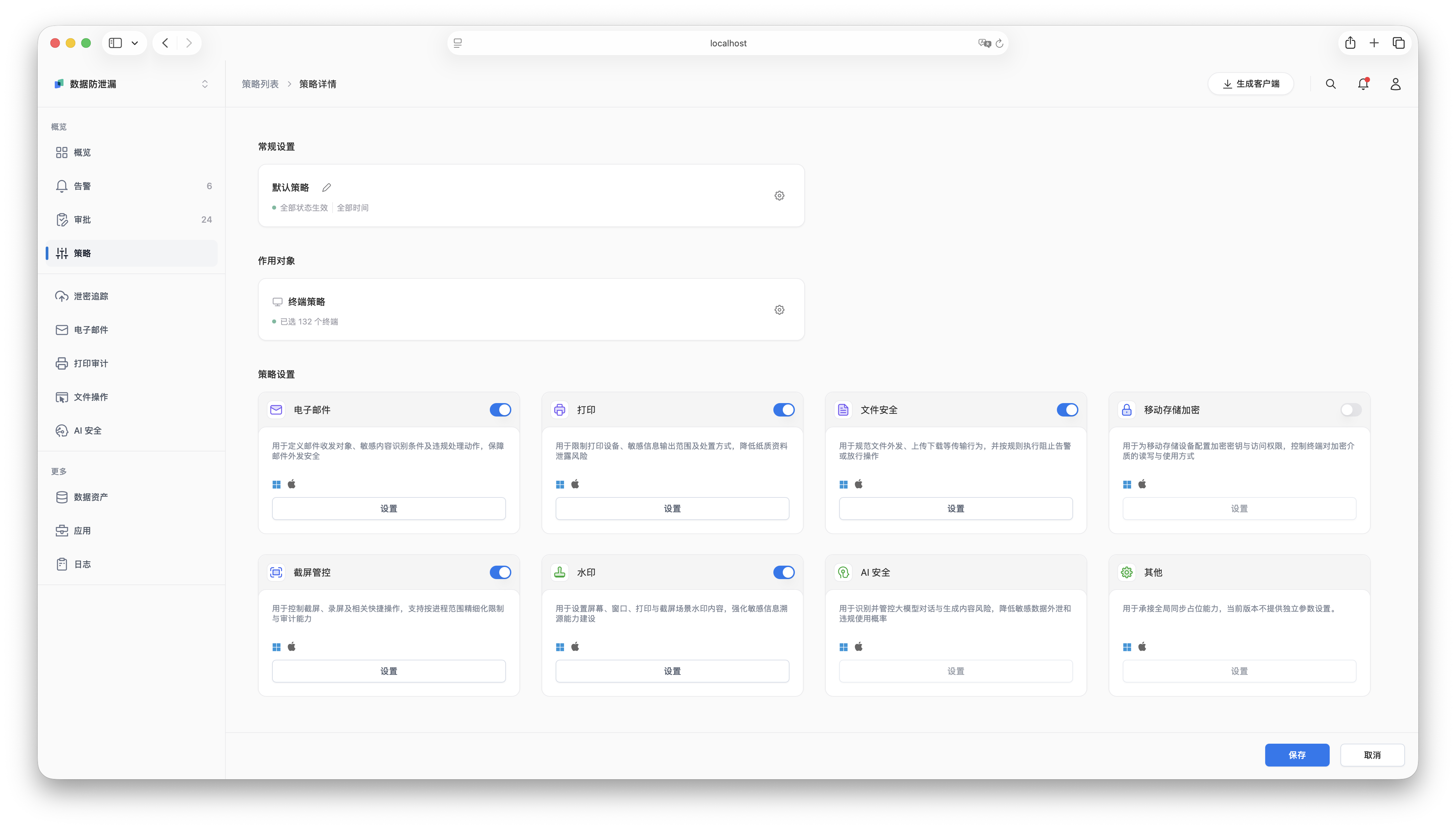1456x829 pixels.
Task: Click the 保存 button
Action: (x=1296, y=755)
